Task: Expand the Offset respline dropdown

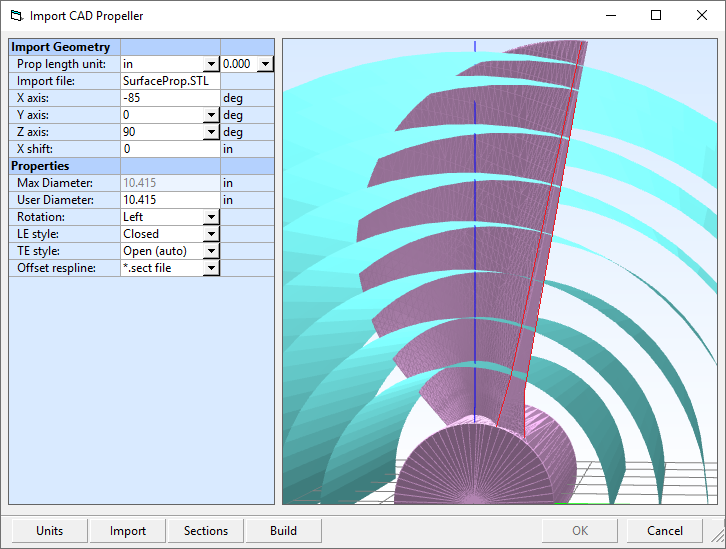Action: click(210, 268)
